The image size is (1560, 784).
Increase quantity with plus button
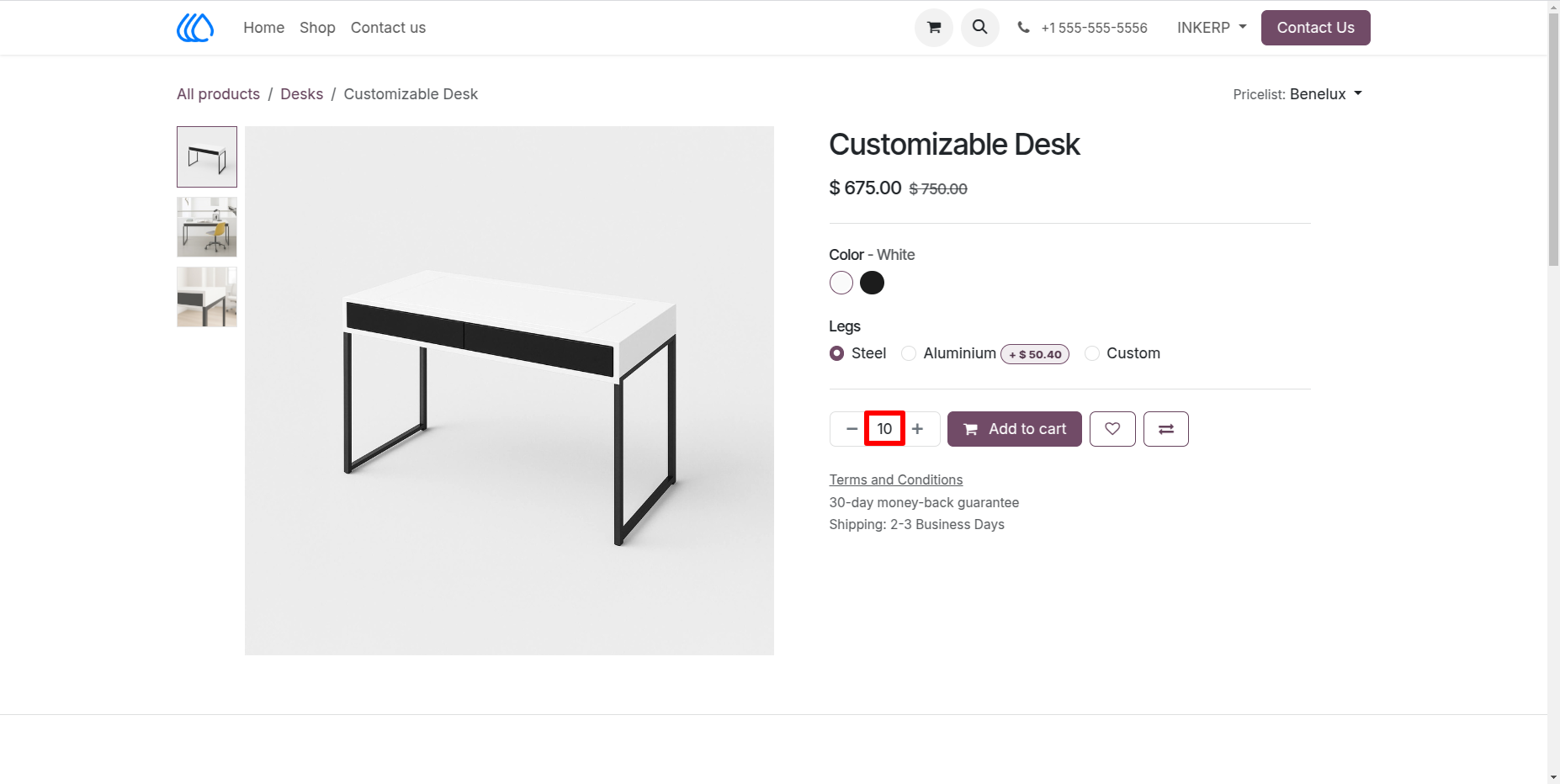[918, 429]
